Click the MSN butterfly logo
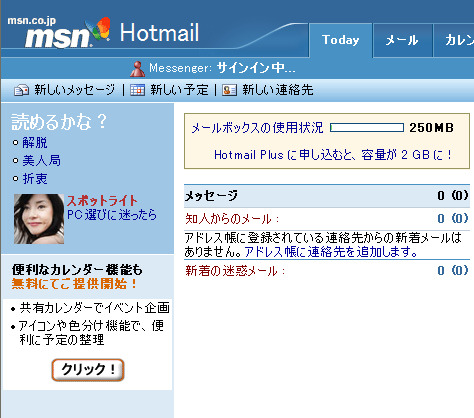Image resolution: width=474 pixels, height=418 pixels. click(x=98, y=29)
